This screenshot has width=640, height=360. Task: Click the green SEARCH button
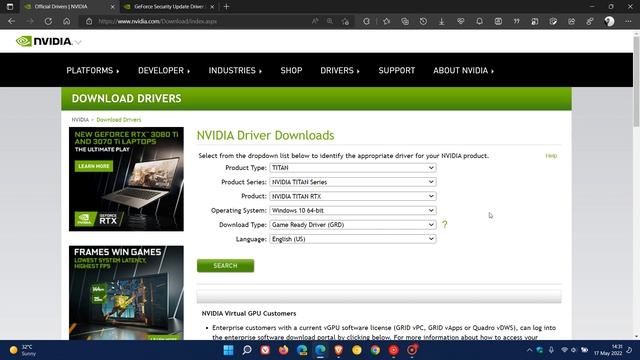click(225, 266)
